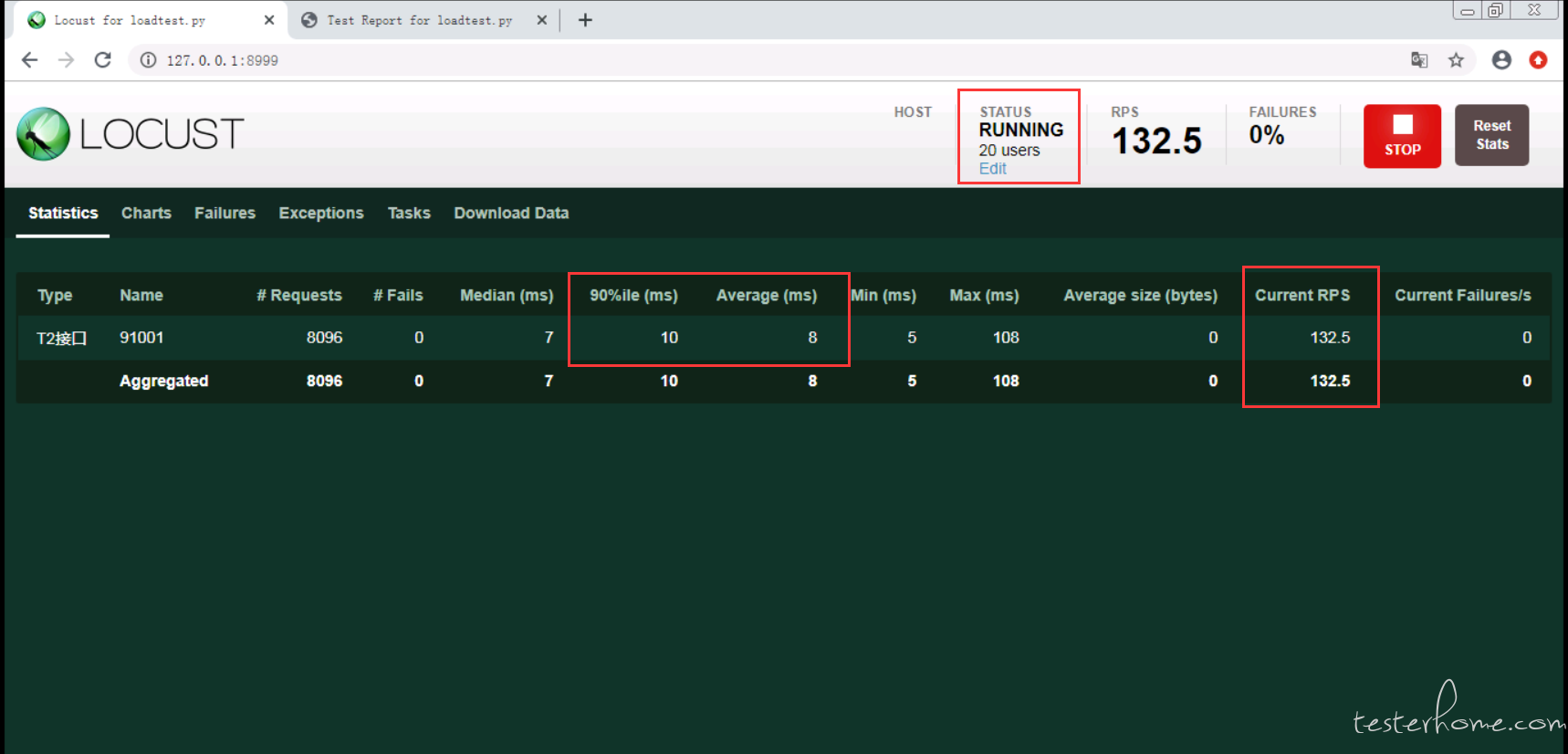This screenshot has width=1568, height=754.
Task: Click the site info icon in address bar
Action: coord(148,60)
